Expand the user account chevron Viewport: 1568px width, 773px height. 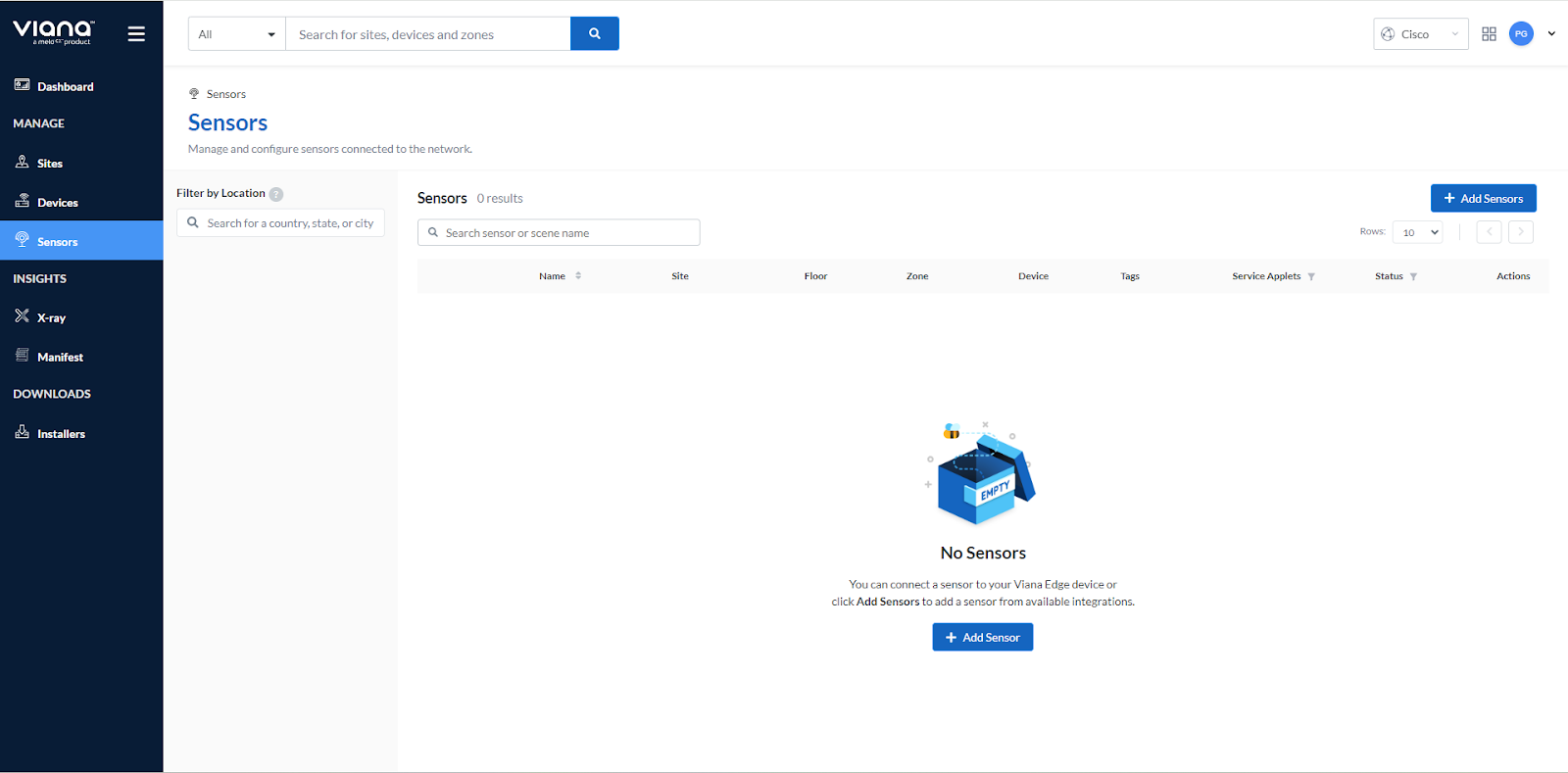1551,34
